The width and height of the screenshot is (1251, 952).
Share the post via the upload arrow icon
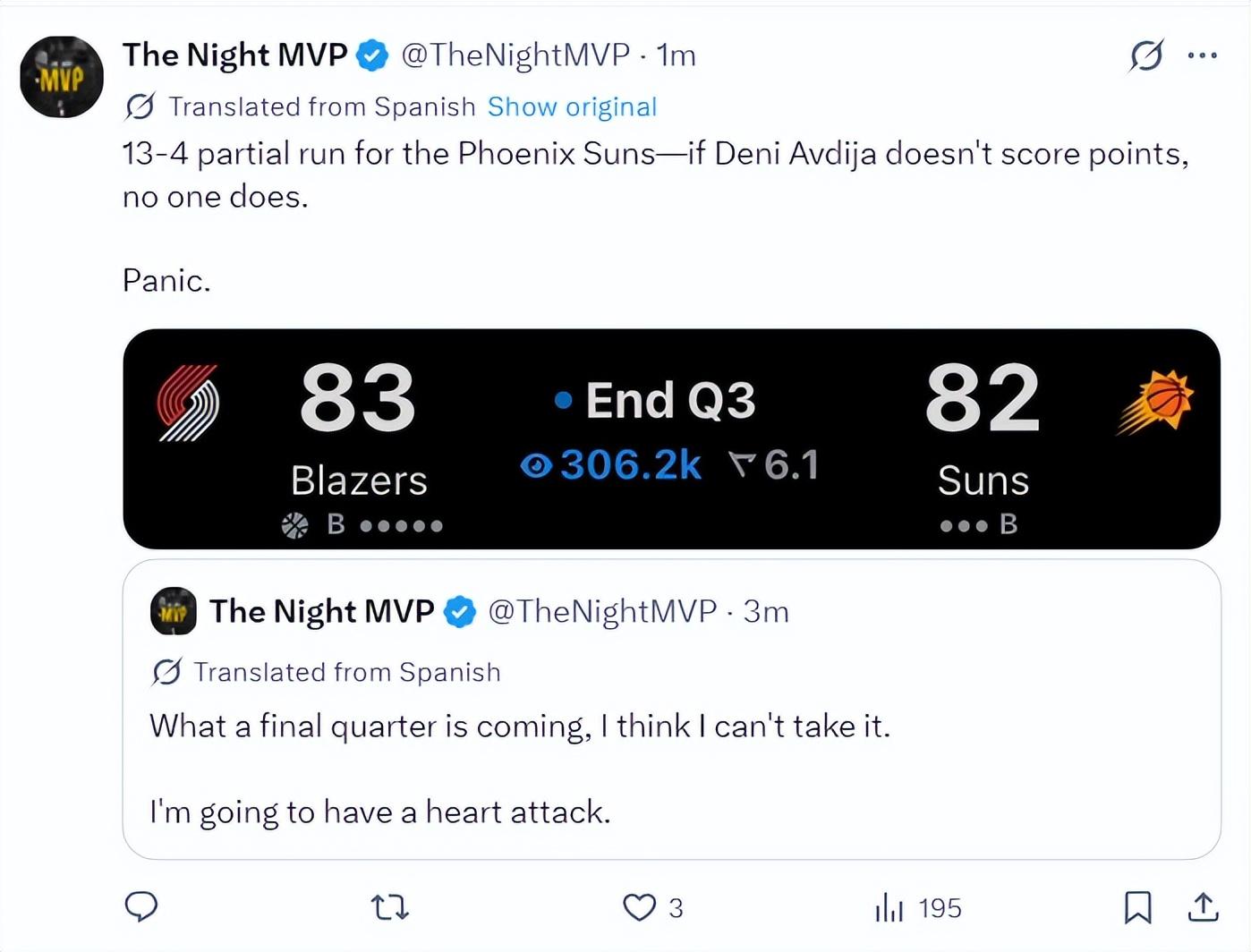coord(1204,907)
